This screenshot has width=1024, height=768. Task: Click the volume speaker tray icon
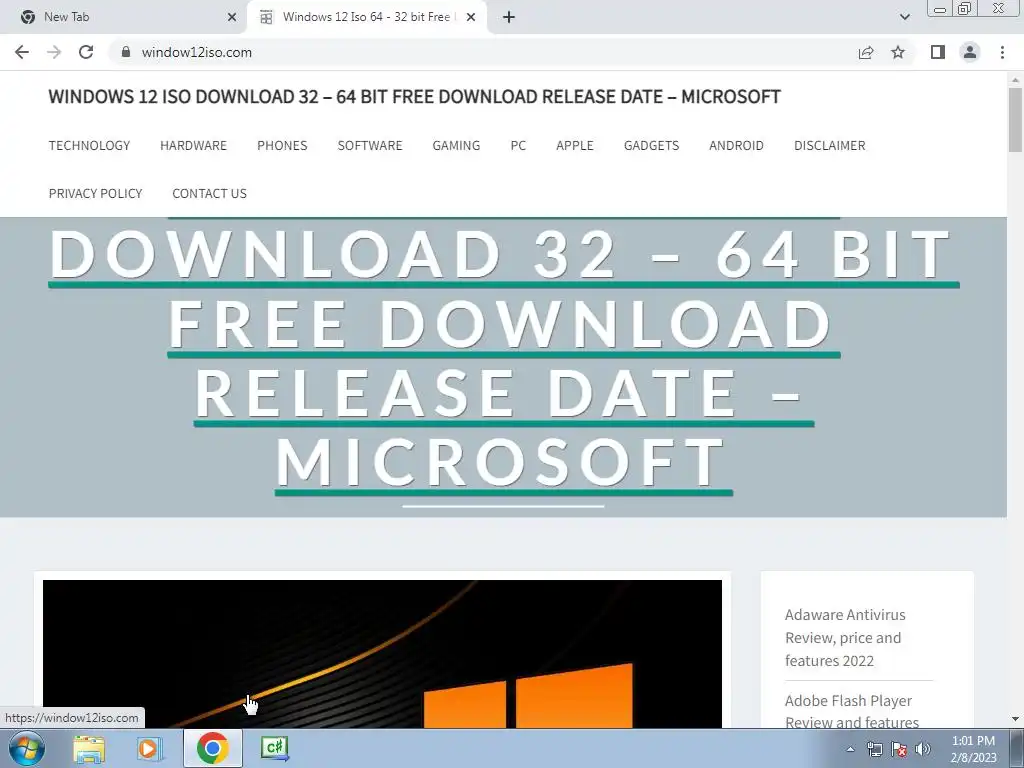922,749
